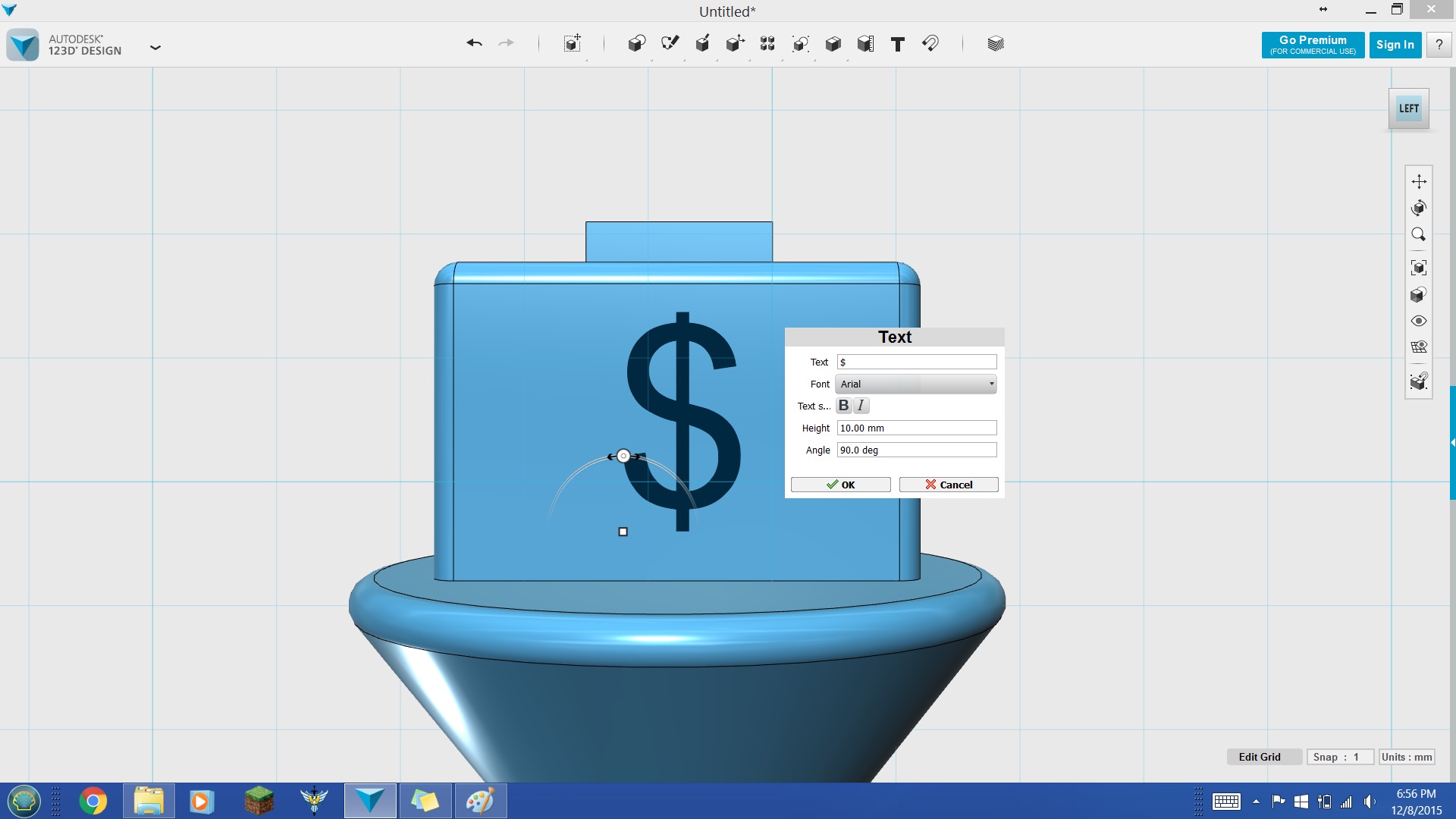
Task: Click the Undo arrow
Action: coord(475,43)
